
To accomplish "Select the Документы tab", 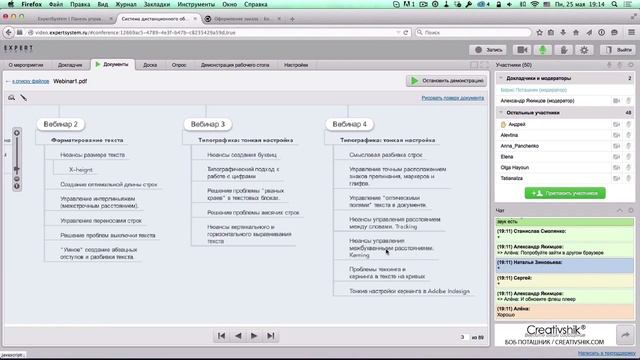I will pyautogui.click(x=112, y=64).
